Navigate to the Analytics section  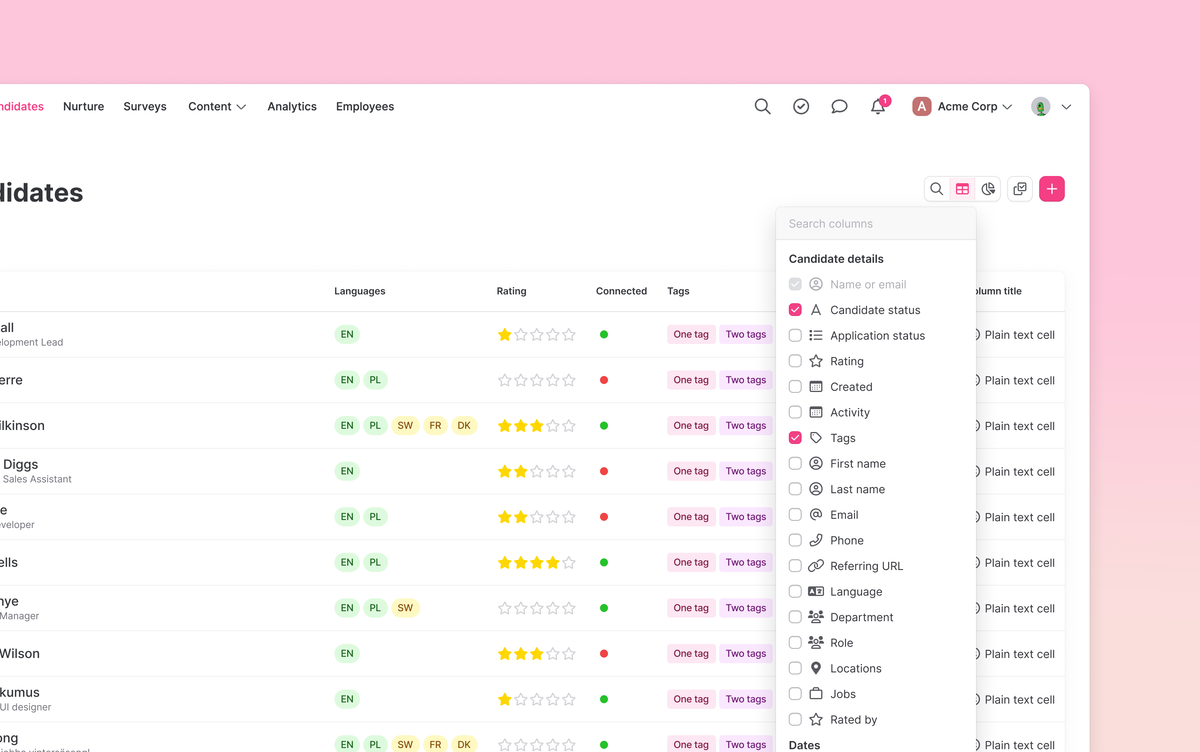click(x=291, y=106)
